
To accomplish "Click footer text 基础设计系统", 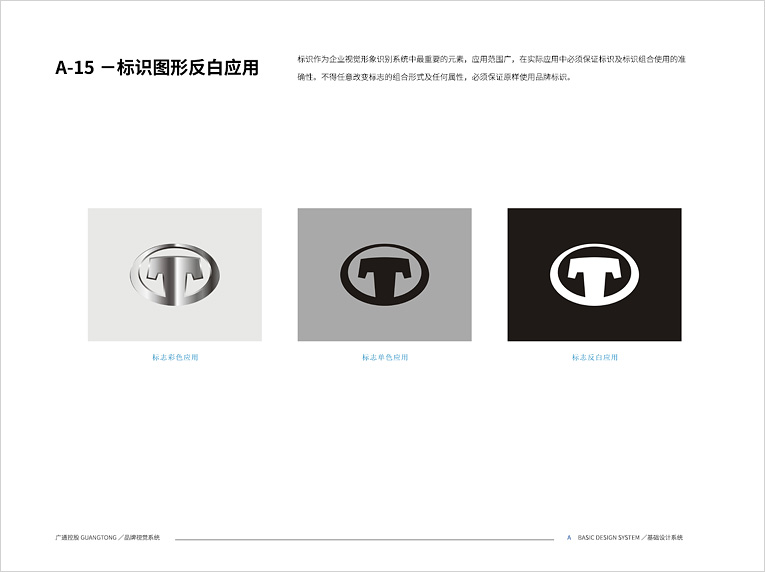I will (665, 537).
